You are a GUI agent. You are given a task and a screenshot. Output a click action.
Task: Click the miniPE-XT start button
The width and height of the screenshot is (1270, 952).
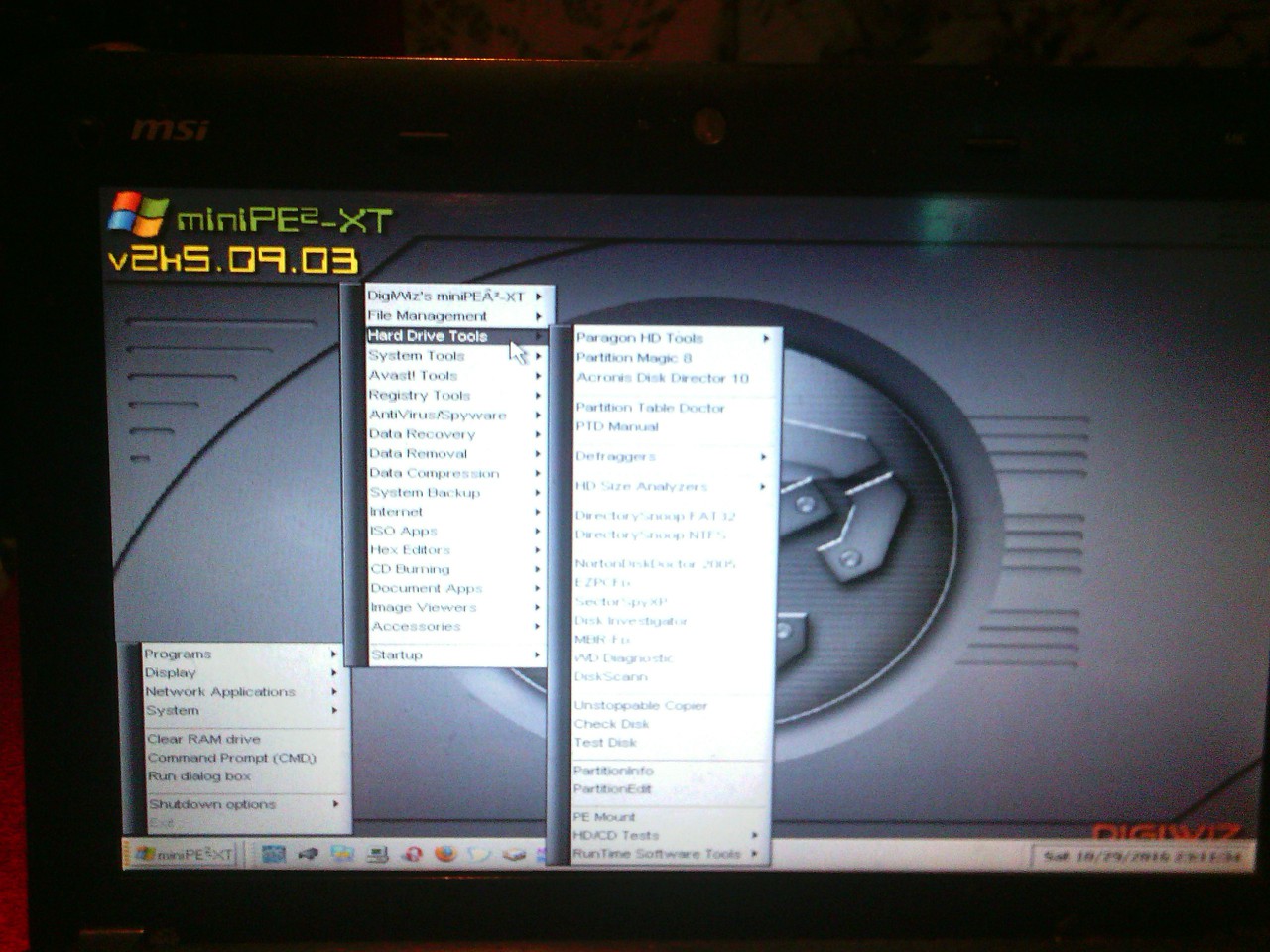click(x=184, y=853)
